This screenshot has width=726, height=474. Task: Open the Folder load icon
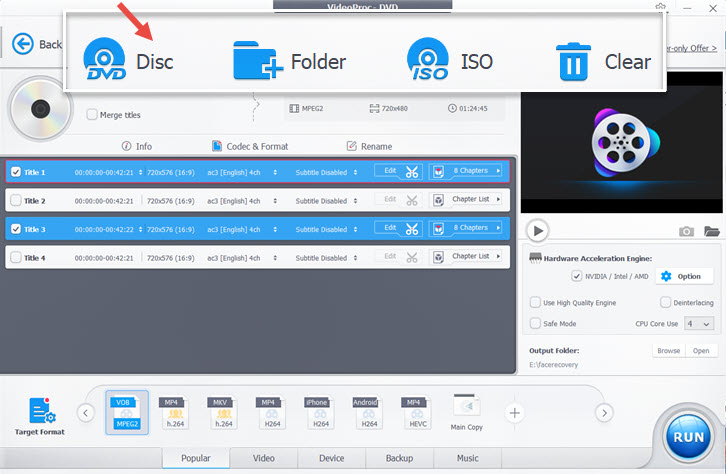tap(257, 61)
